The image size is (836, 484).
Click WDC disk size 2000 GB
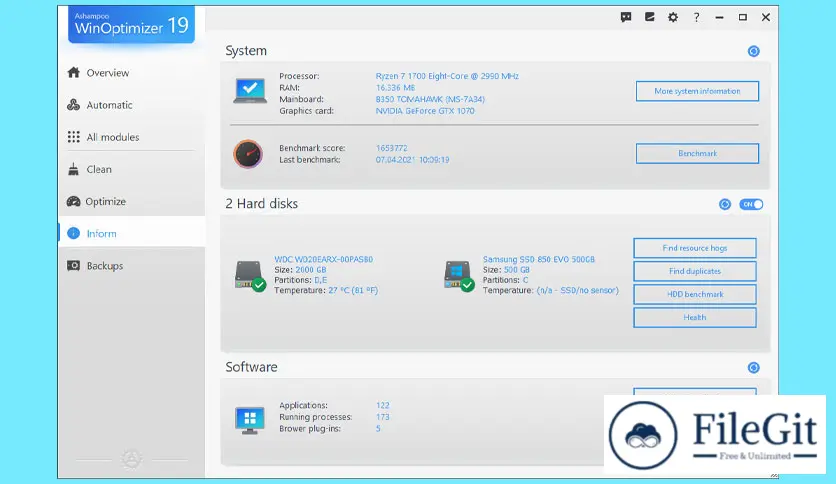click(x=311, y=270)
